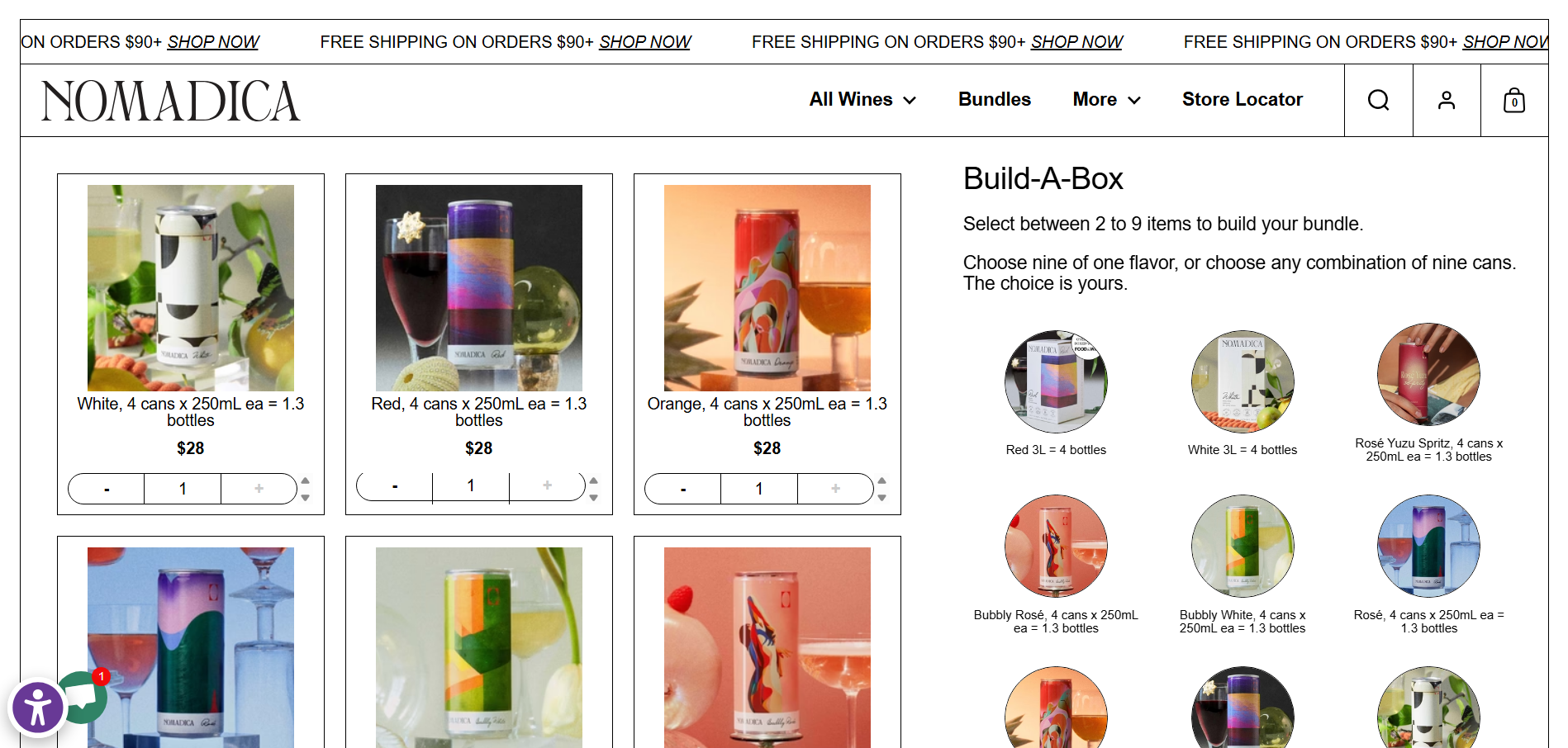Open the shopping bag cart icon
The width and height of the screenshot is (1568, 748).
pyautogui.click(x=1513, y=100)
